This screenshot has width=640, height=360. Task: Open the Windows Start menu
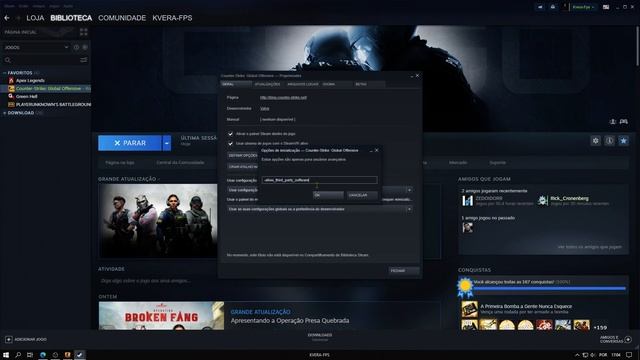(6, 355)
